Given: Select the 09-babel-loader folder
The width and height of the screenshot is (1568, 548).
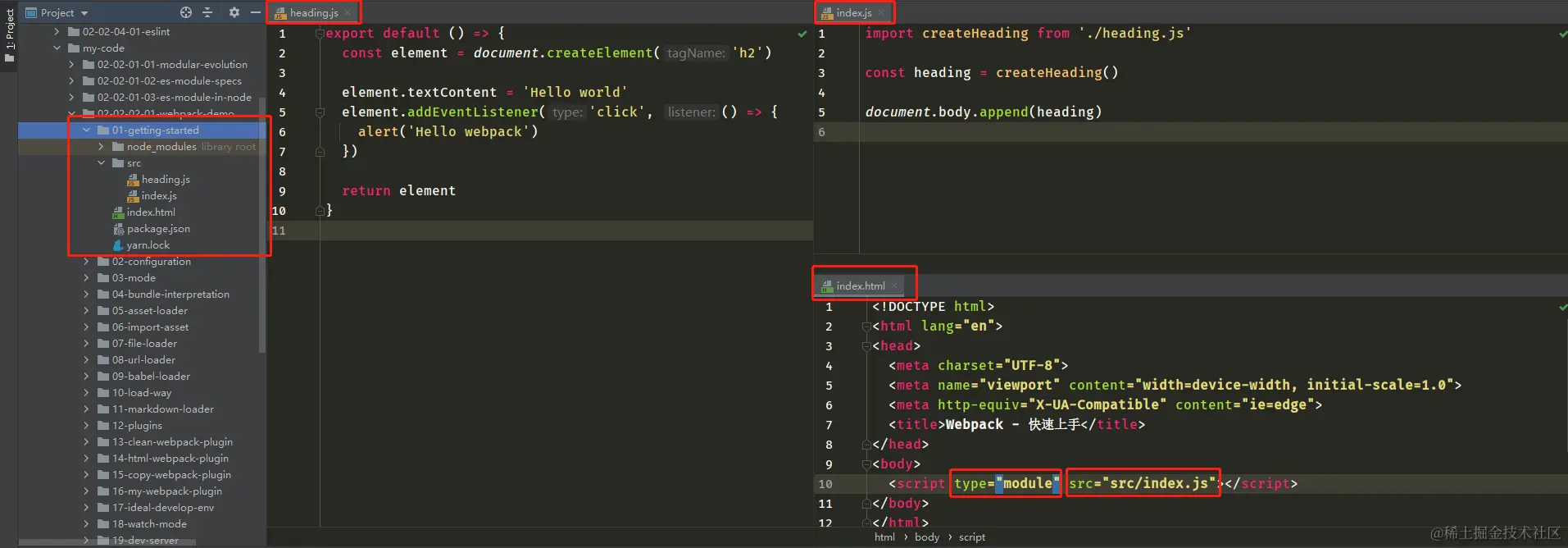Looking at the screenshot, I should pos(151,377).
